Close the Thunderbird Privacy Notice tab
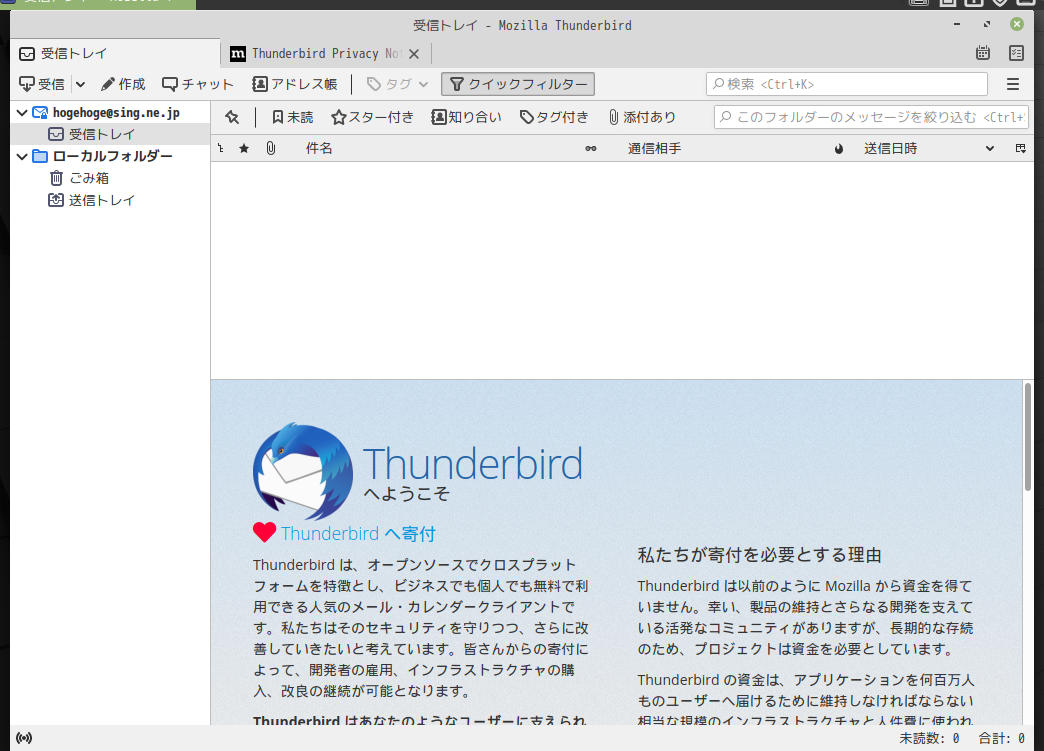Viewport: 1044px width, 751px height. [x=414, y=54]
